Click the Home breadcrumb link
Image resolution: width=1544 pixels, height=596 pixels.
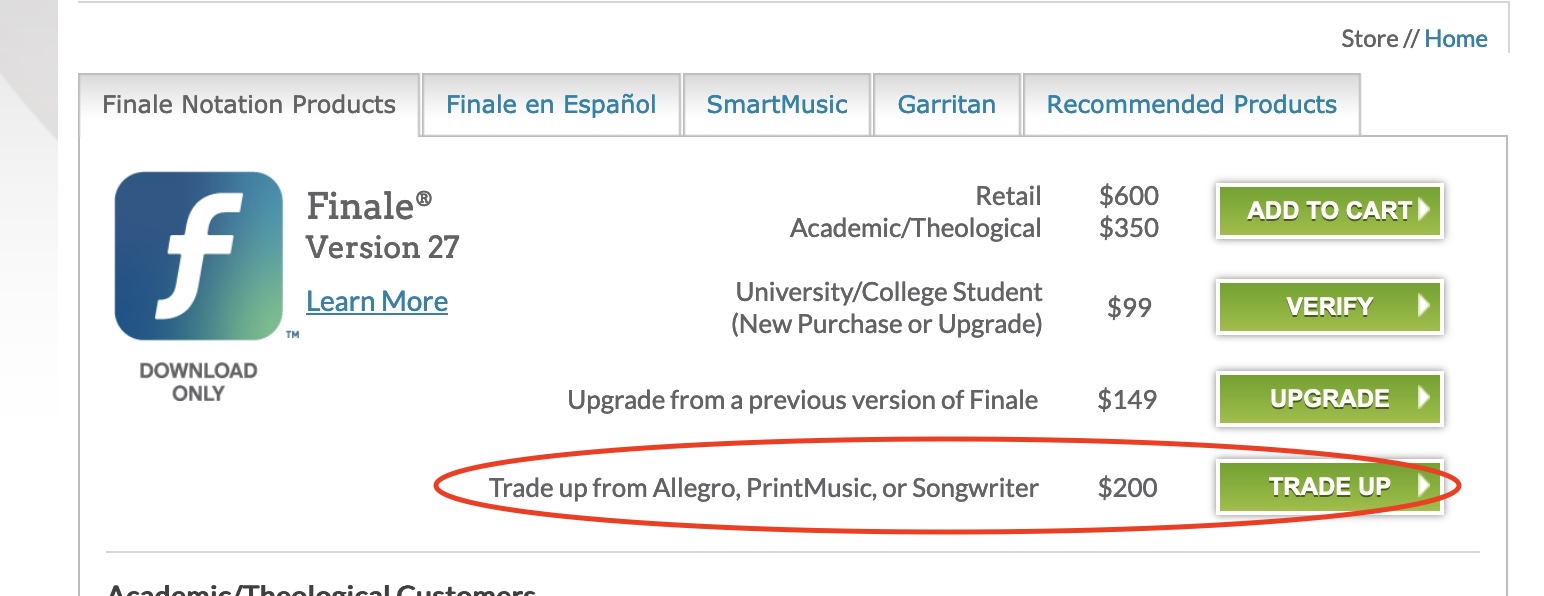(1455, 39)
